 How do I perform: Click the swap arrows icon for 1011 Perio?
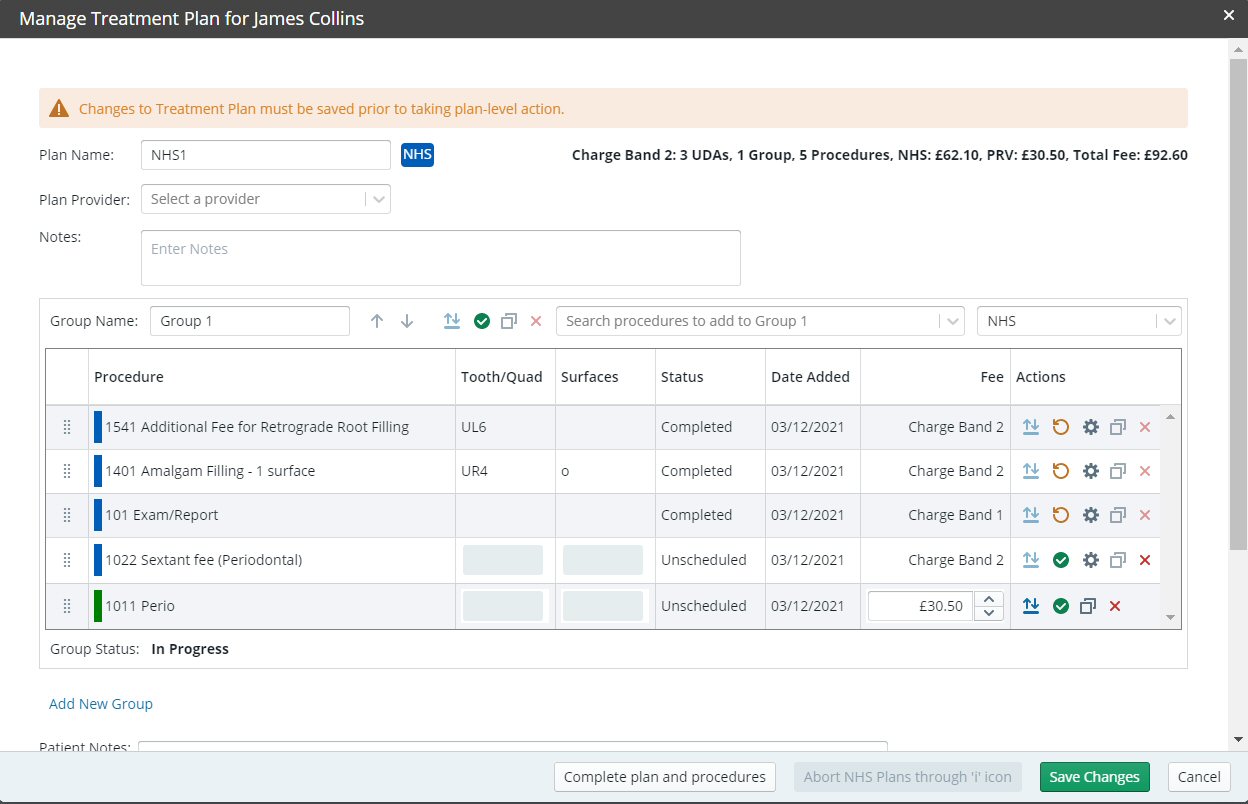tap(1031, 606)
